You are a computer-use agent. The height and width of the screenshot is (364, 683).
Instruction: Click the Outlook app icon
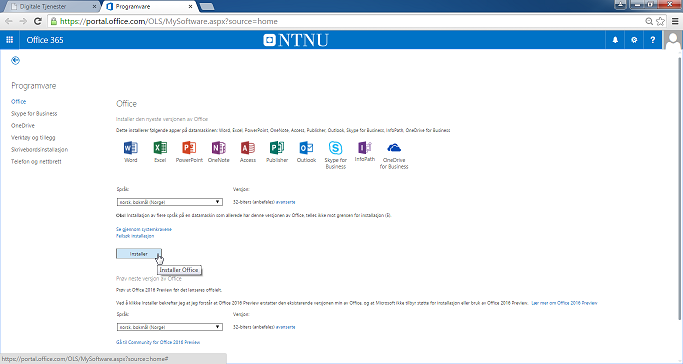(306, 148)
